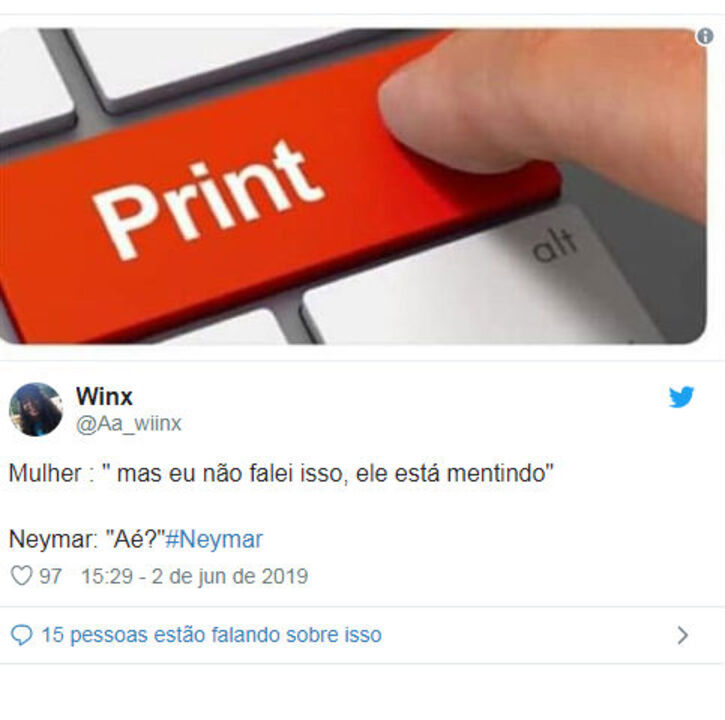Click the like count 97

click(50, 576)
